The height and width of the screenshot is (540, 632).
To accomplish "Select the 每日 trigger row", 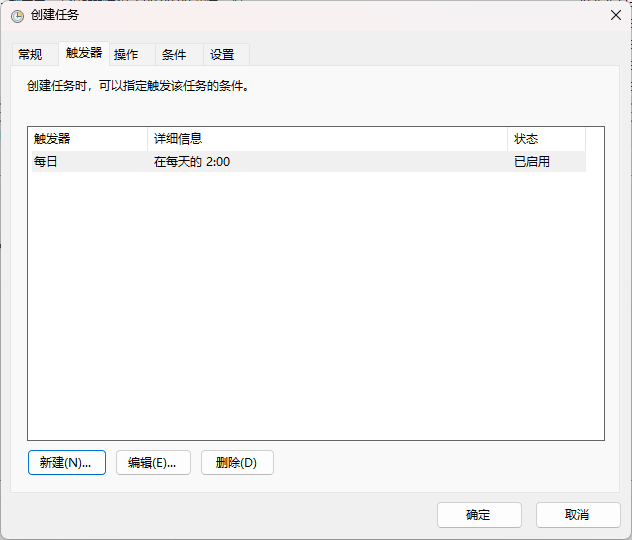I will 309,162.
